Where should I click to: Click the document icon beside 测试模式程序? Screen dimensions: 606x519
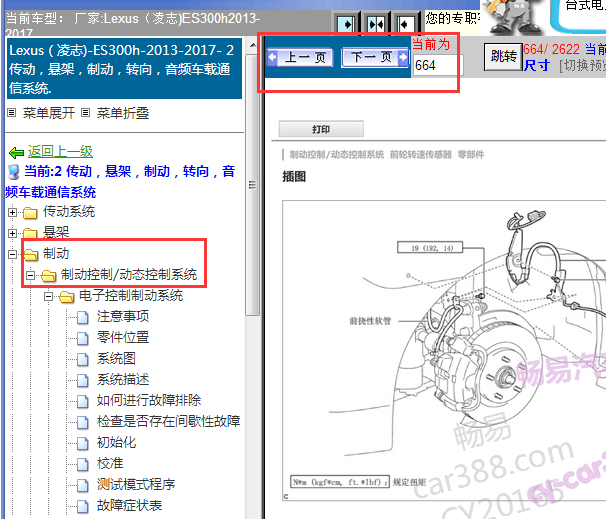pos(82,485)
